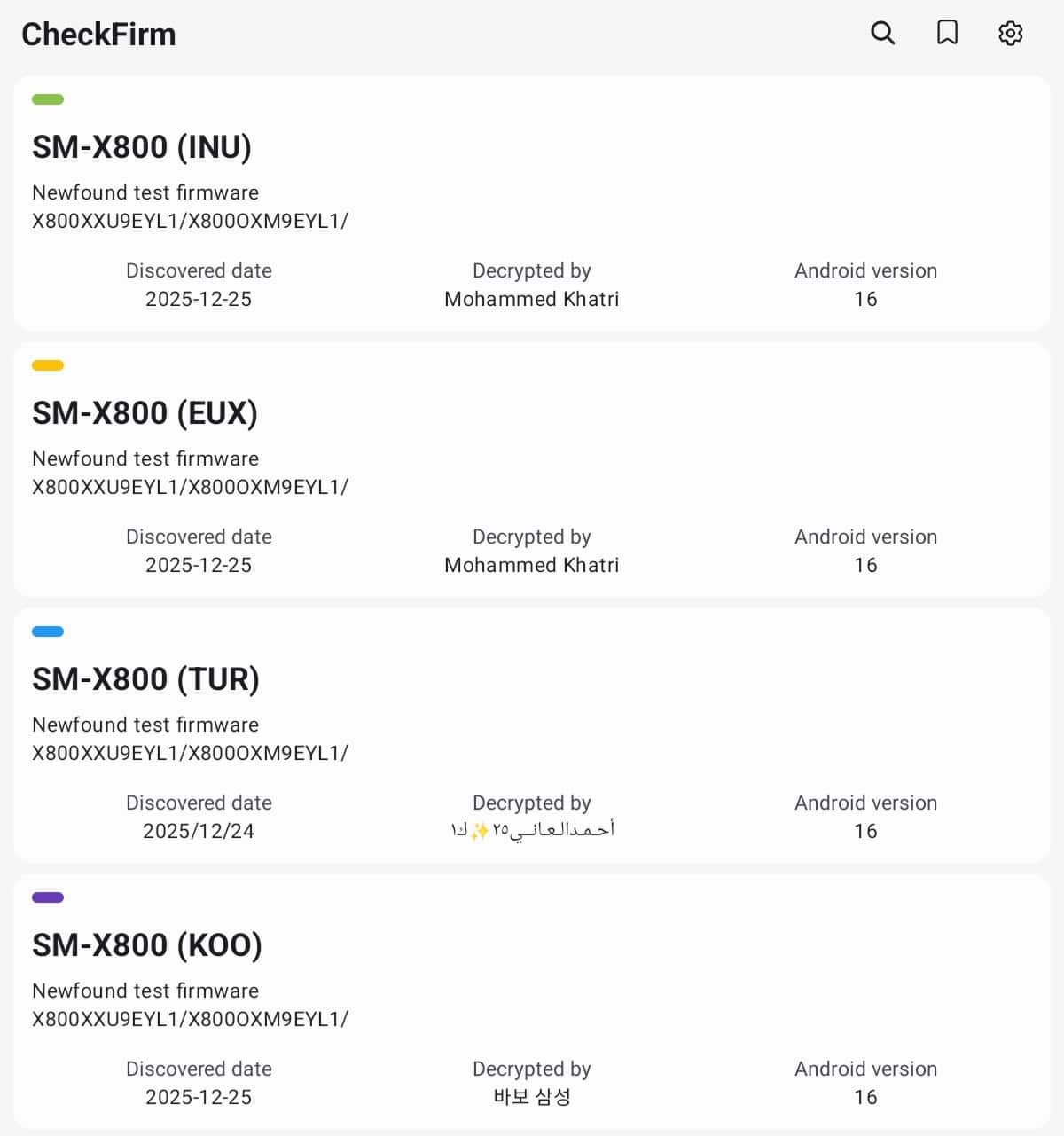Click the purple tag on KOO card

pyautogui.click(x=48, y=897)
